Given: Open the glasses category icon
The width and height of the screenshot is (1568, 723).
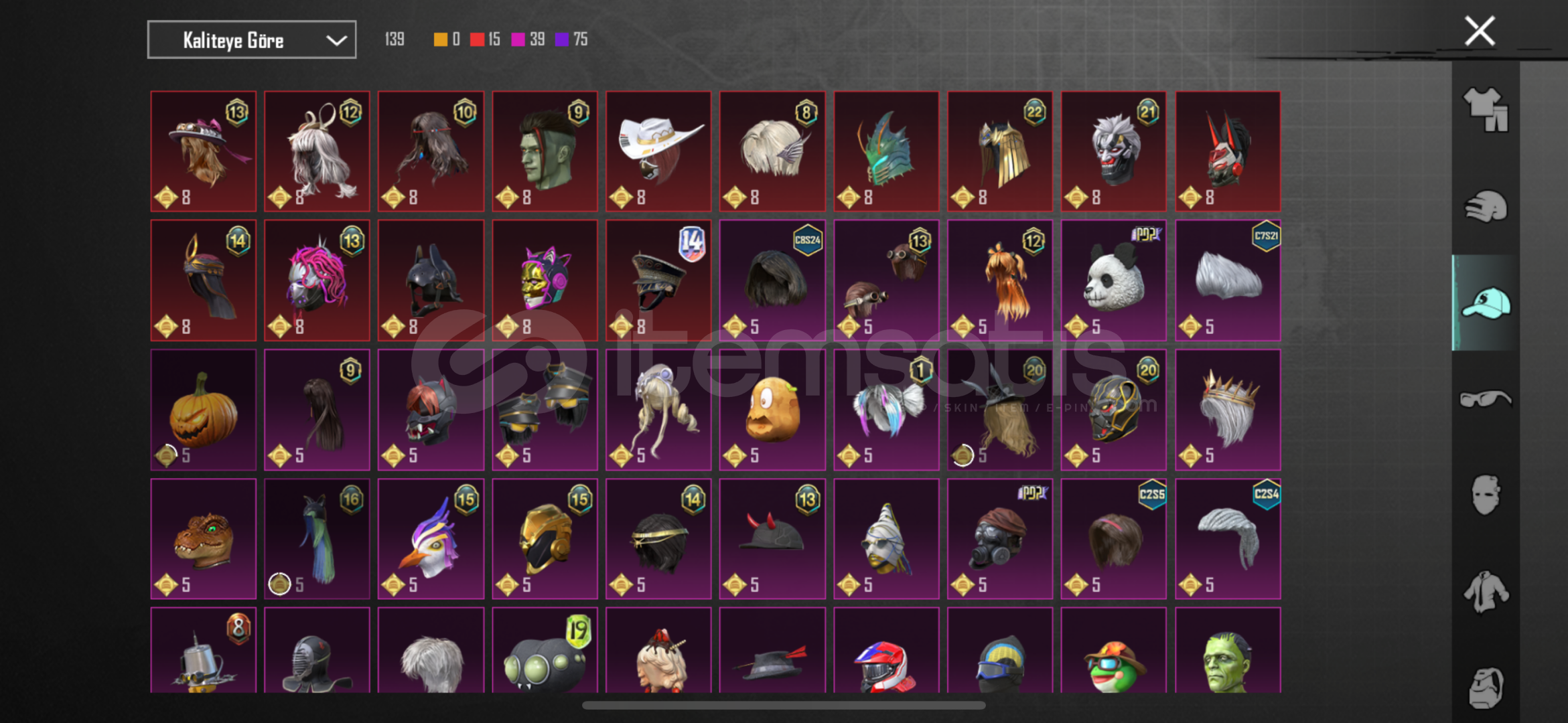Looking at the screenshot, I should click(1486, 400).
